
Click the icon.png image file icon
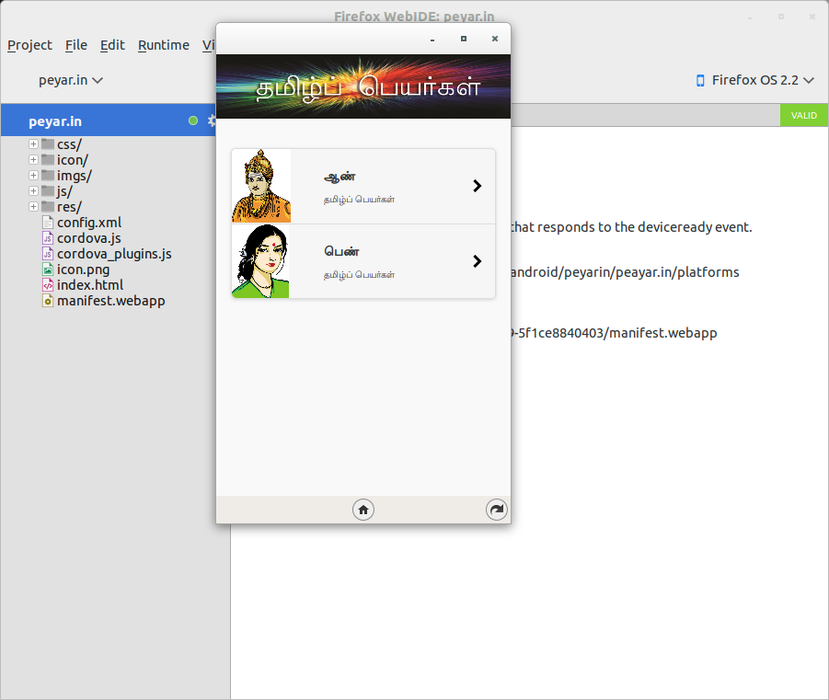47,269
